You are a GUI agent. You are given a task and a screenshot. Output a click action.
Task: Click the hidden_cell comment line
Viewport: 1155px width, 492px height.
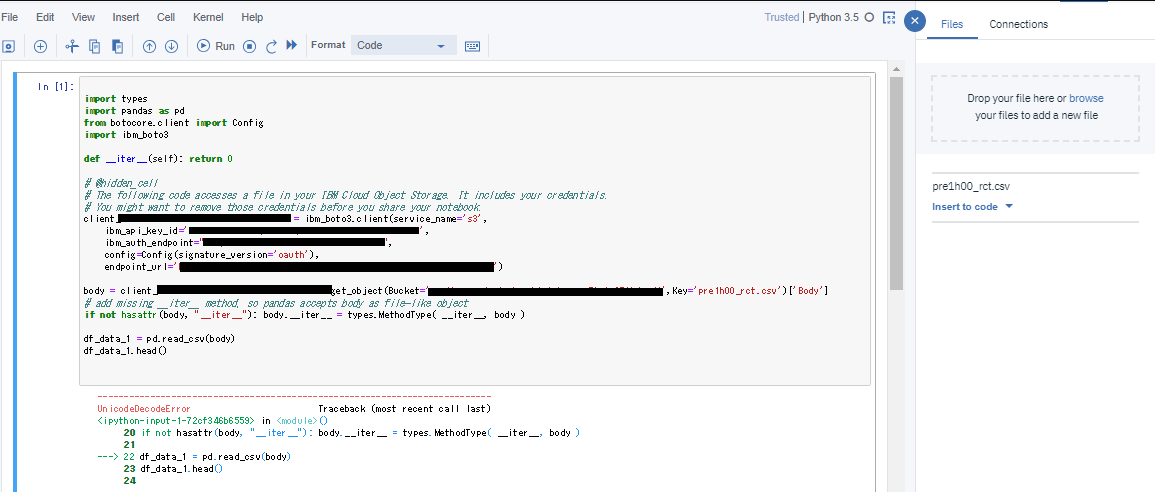[121, 183]
